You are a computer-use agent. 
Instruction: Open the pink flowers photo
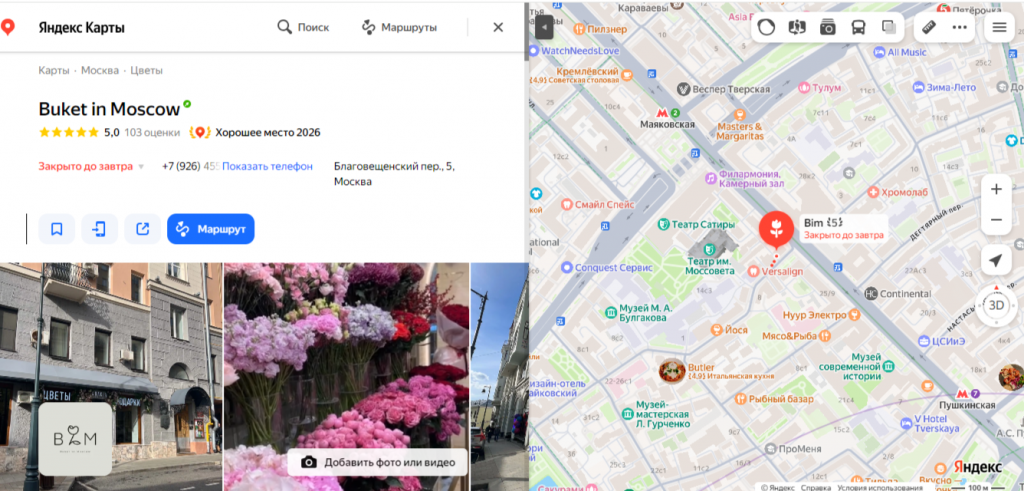pyautogui.click(x=346, y=377)
